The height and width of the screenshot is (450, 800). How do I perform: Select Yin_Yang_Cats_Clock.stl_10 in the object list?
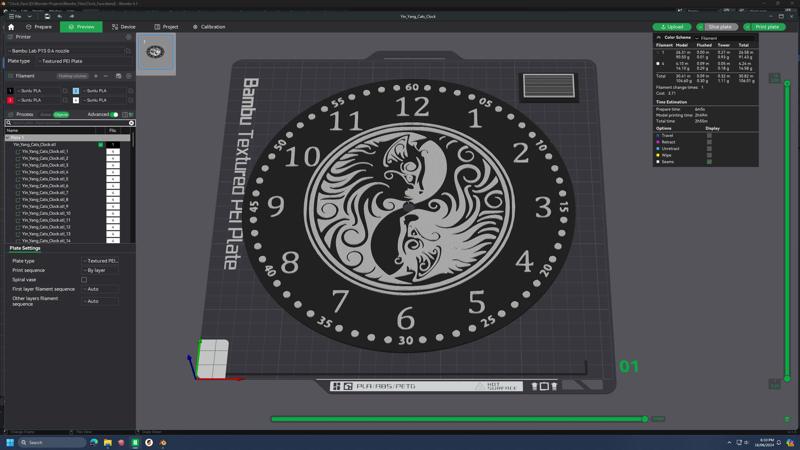pyautogui.click(x=46, y=213)
